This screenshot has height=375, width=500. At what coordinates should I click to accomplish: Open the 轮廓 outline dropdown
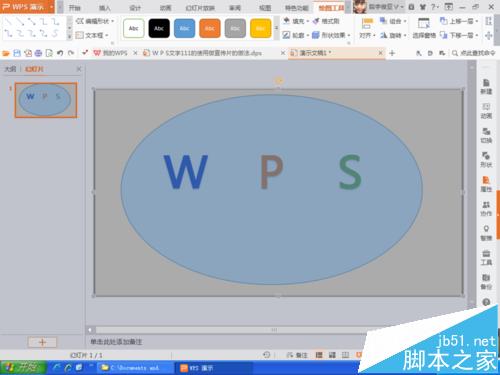coord(296,35)
